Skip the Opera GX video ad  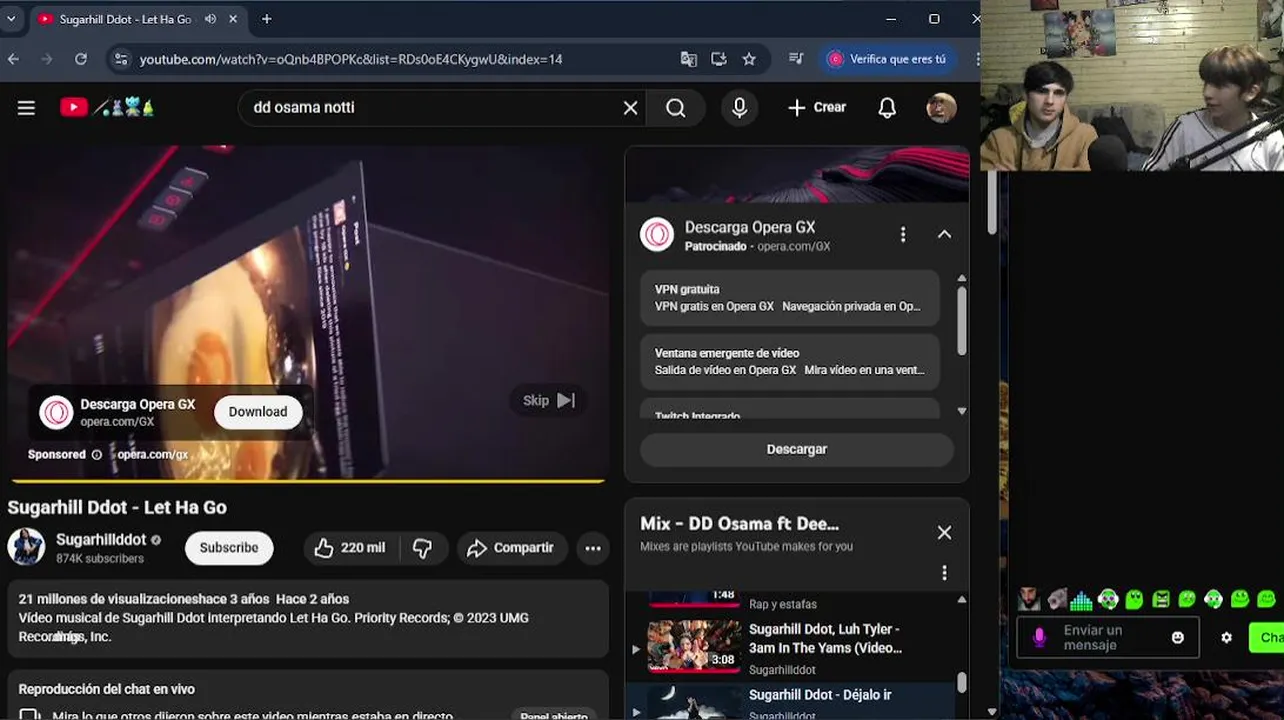549,401
